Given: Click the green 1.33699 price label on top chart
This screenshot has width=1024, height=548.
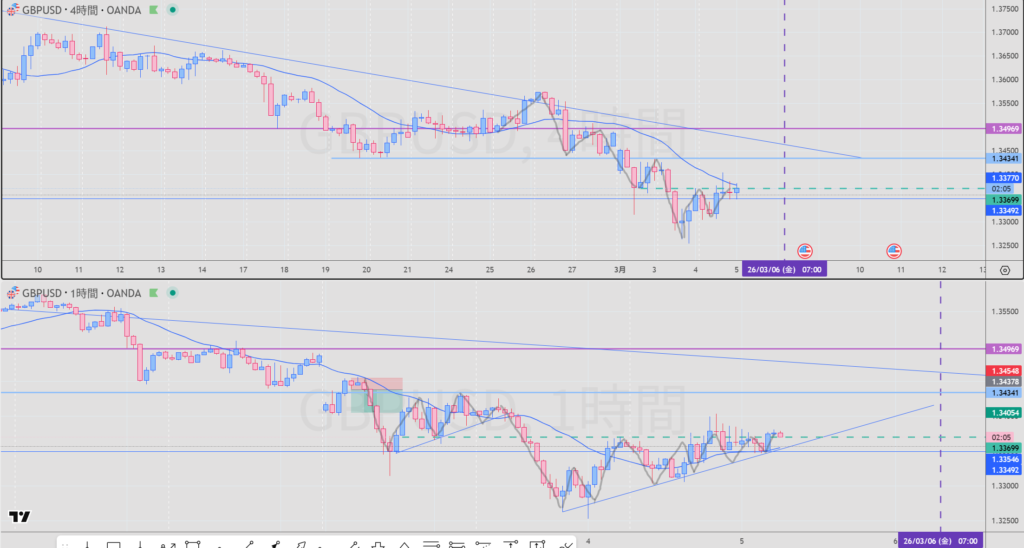Looking at the screenshot, I should click(x=1004, y=200).
